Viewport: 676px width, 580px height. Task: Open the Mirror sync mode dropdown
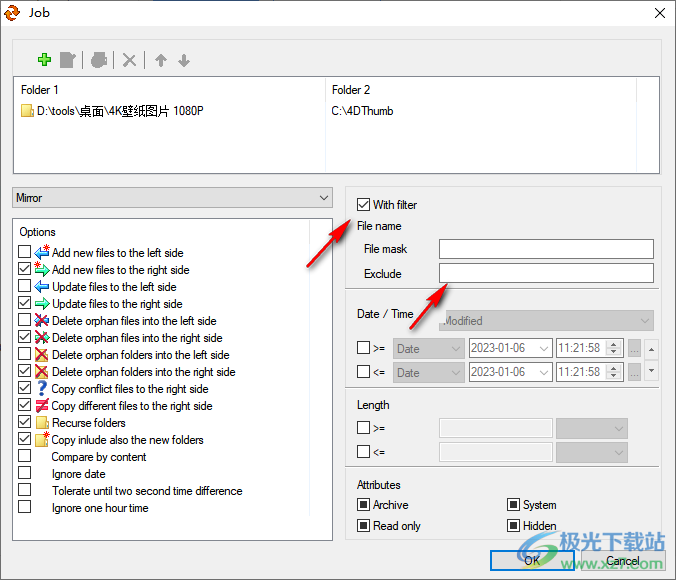(172, 198)
